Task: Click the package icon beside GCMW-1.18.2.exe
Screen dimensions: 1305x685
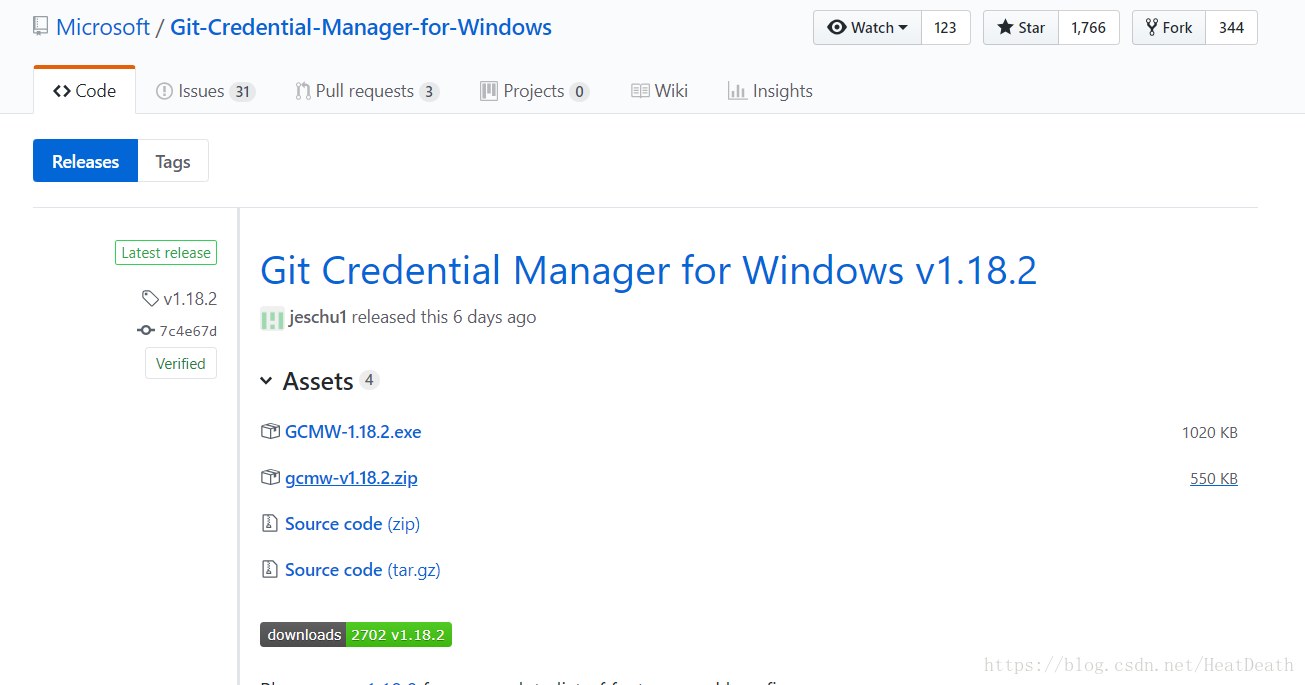Action: tap(270, 432)
